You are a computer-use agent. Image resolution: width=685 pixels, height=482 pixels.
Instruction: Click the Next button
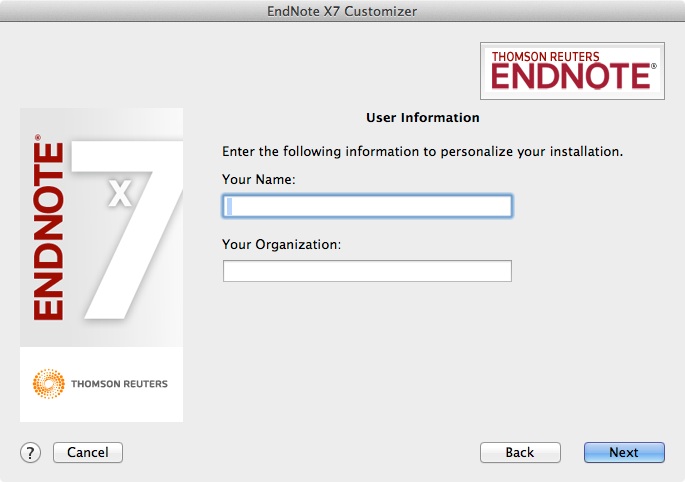click(624, 452)
